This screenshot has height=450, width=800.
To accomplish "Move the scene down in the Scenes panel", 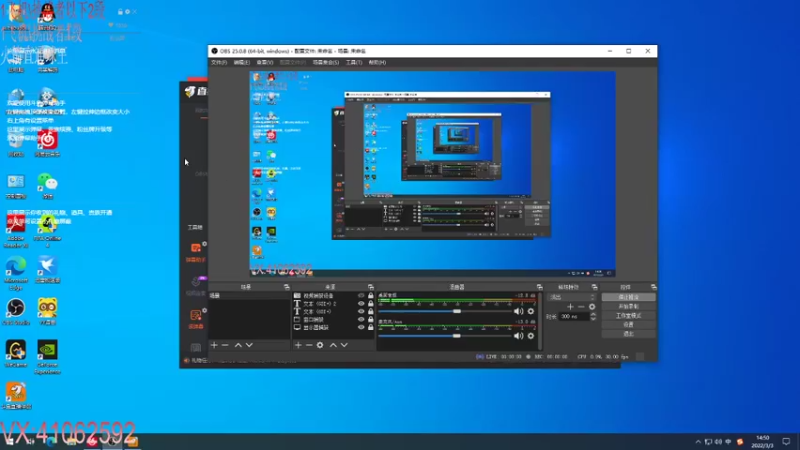I will pos(249,345).
